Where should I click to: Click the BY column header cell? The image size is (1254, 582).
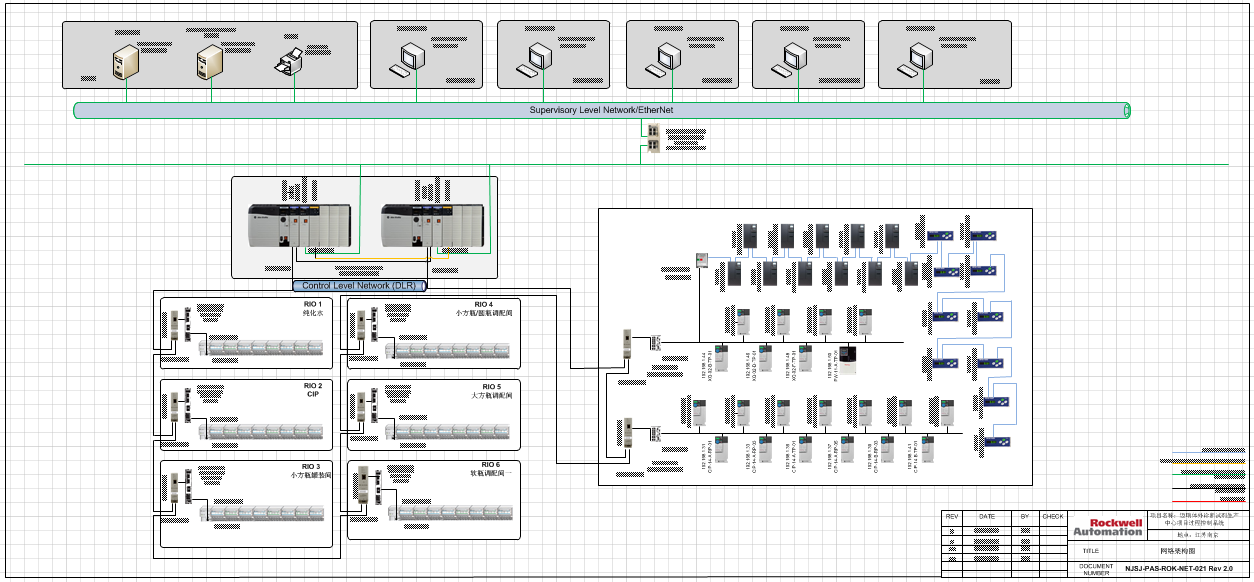(x=1025, y=517)
